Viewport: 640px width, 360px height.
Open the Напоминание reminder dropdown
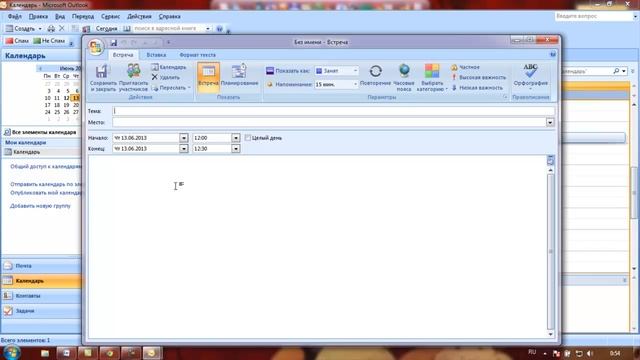(x=355, y=84)
